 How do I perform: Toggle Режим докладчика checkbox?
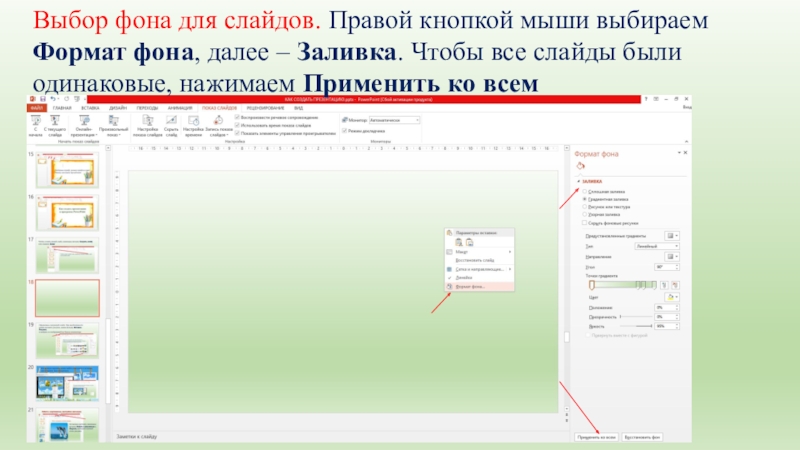344,131
